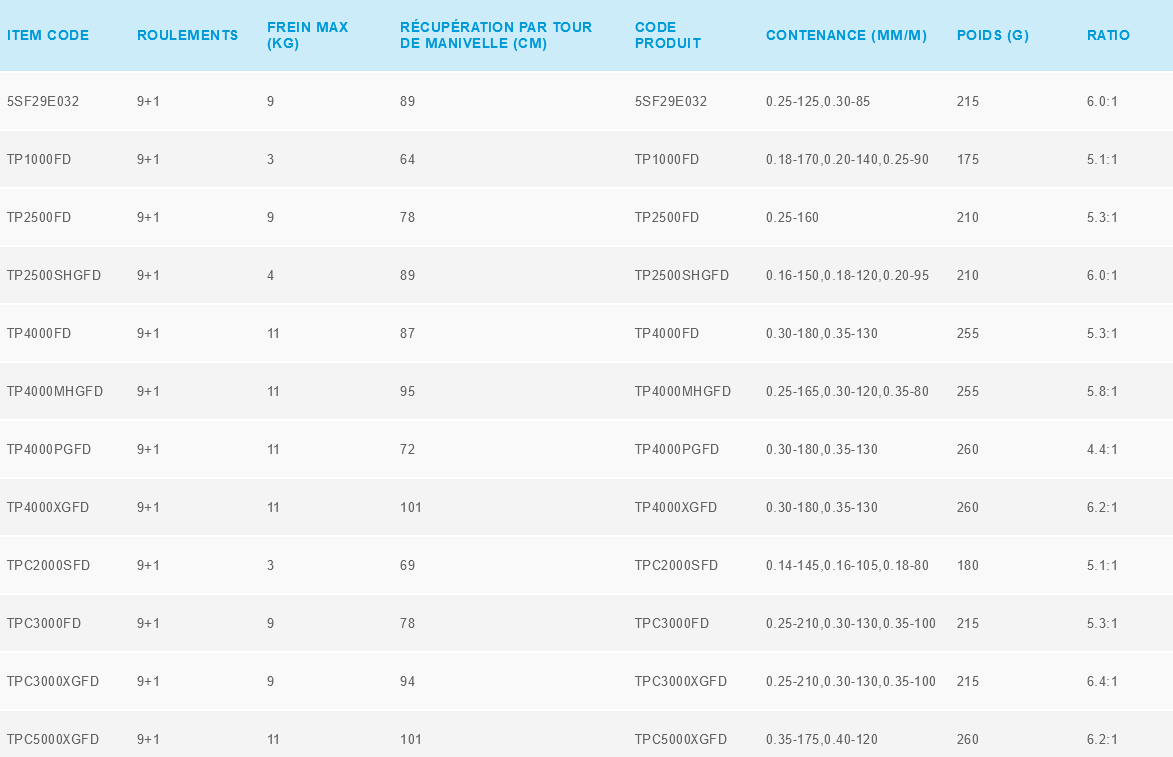Select the CODE PRODUIT column header
The image size is (1173, 757).
coord(667,35)
